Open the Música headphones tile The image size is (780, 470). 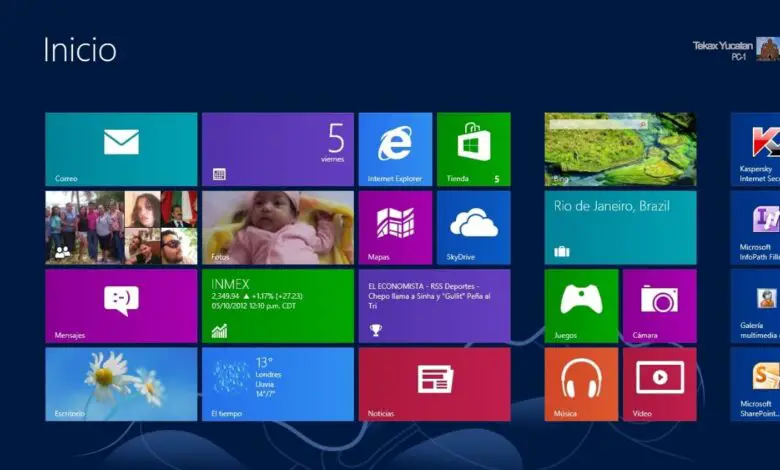582,384
